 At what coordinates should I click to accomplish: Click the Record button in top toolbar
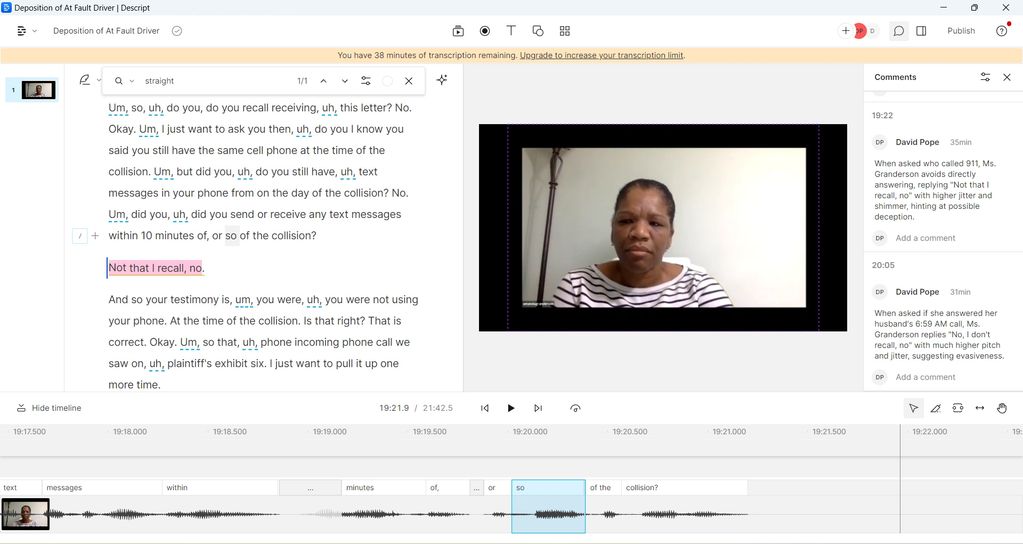(x=485, y=31)
